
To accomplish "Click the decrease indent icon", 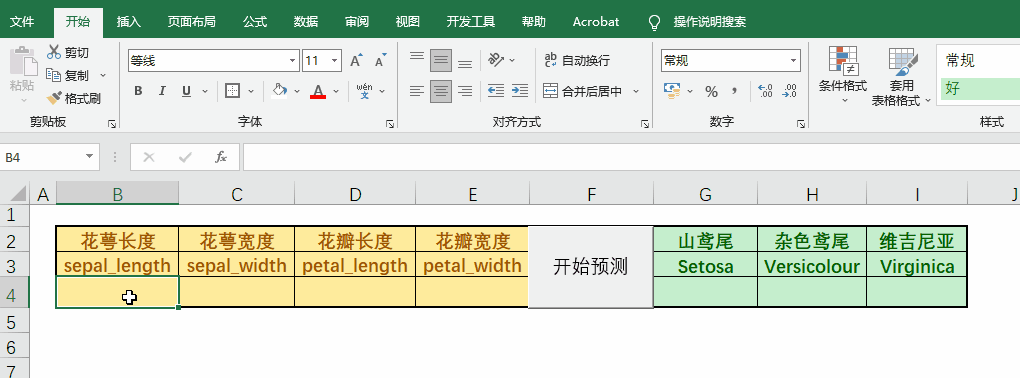I will pyautogui.click(x=496, y=91).
